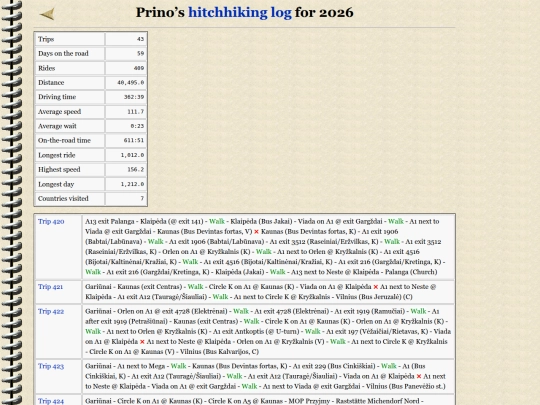Click the 'Distance' label cell
Screen dimensions: 540x405
70,83
